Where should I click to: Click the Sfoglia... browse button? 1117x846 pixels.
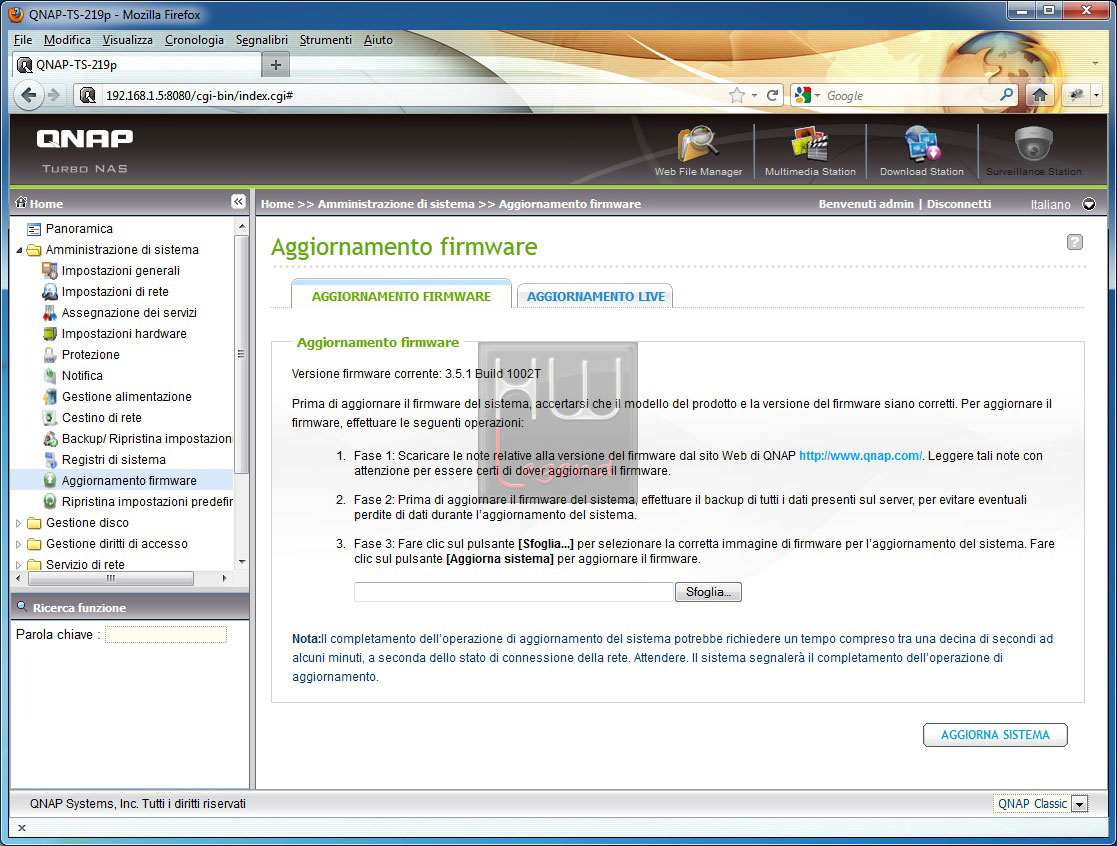click(708, 592)
